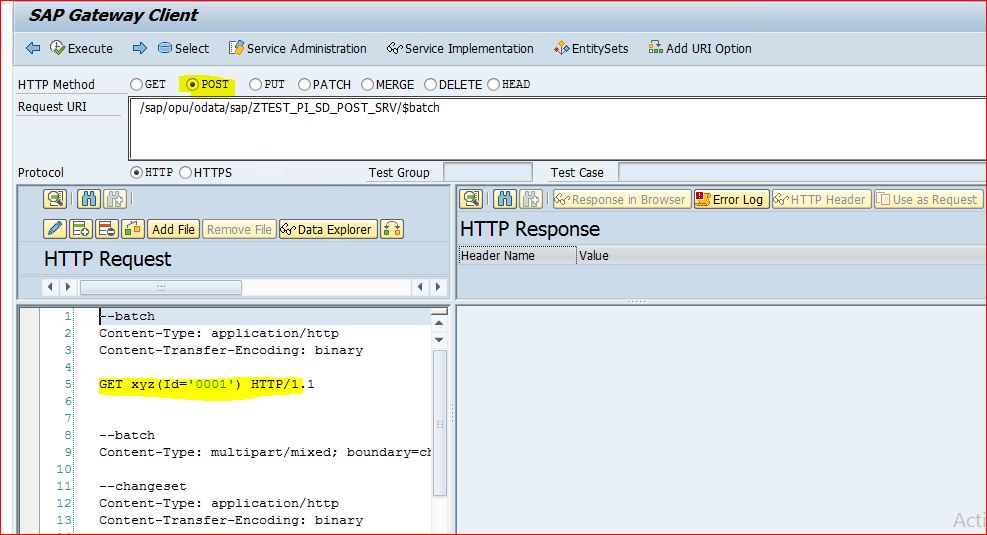
Task: Click the back arrow before Execute
Action: (x=33, y=48)
